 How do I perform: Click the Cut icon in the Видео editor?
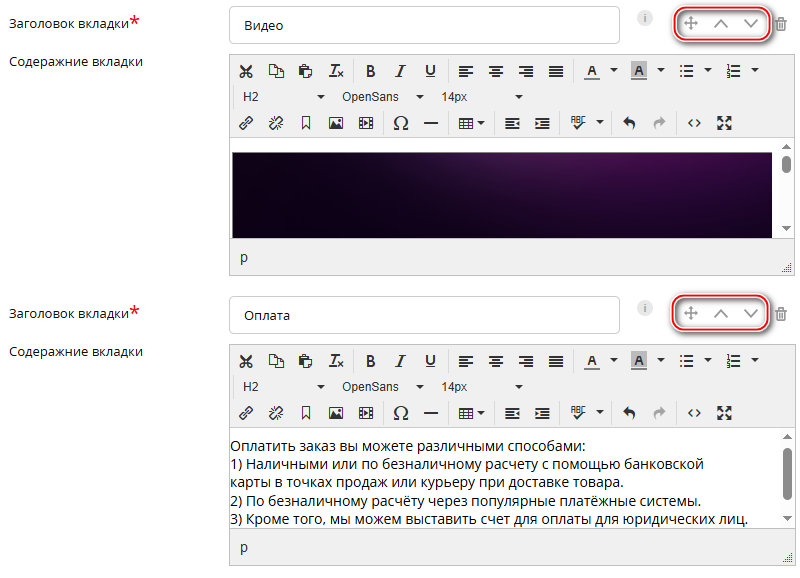tap(245, 71)
